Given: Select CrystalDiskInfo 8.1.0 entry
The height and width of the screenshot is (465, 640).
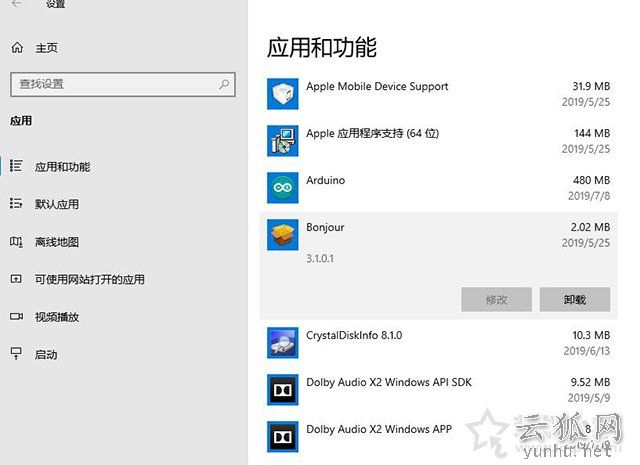Looking at the screenshot, I should pyautogui.click(x=354, y=335).
